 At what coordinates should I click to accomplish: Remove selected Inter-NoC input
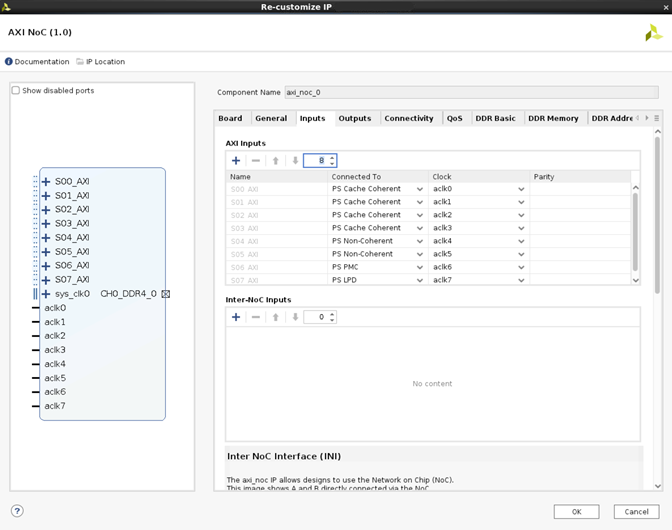[256, 317]
